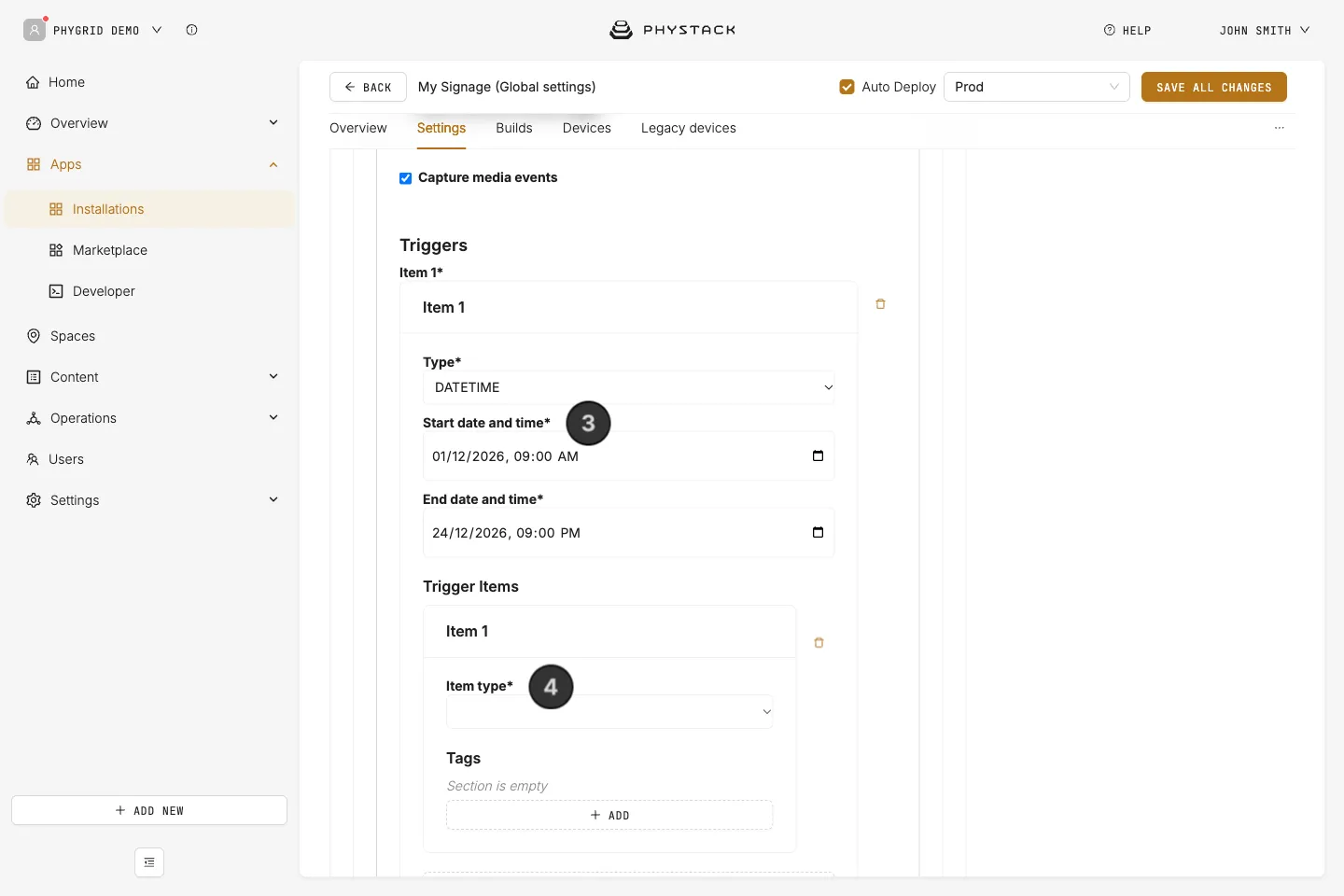Click the collapse sidebar icon at the bottom
Viewport: 1344px width, 896px height.
point(149,862)
